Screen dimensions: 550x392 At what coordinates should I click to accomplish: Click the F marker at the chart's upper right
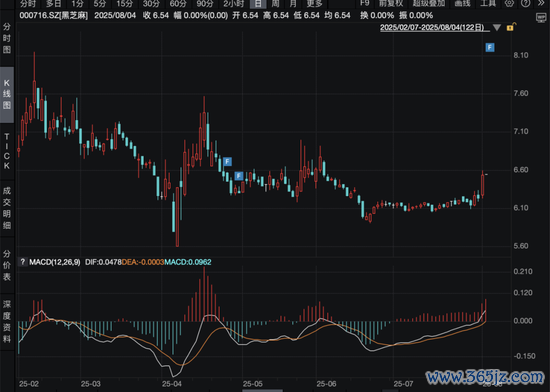pyautogui.click(x=490, y=47)
